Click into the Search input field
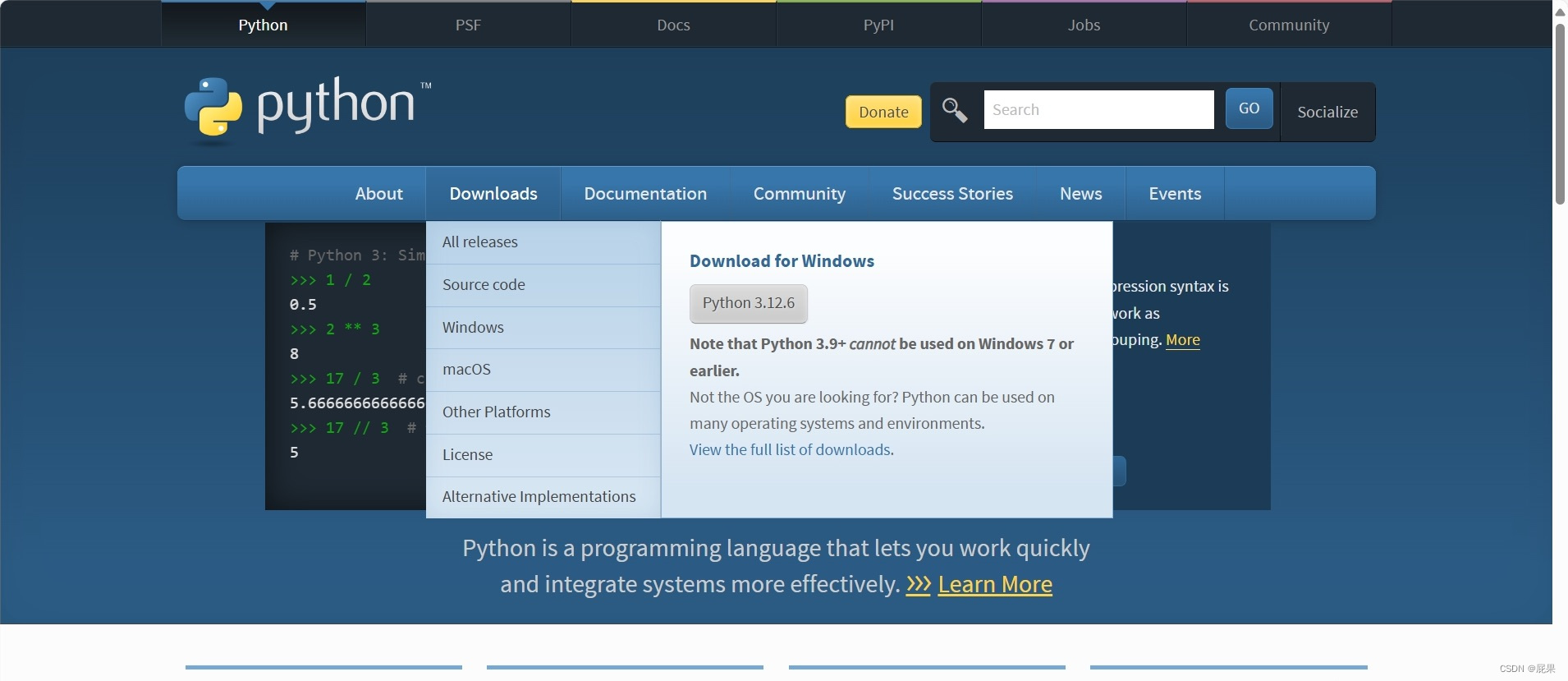 point(1098,109)
